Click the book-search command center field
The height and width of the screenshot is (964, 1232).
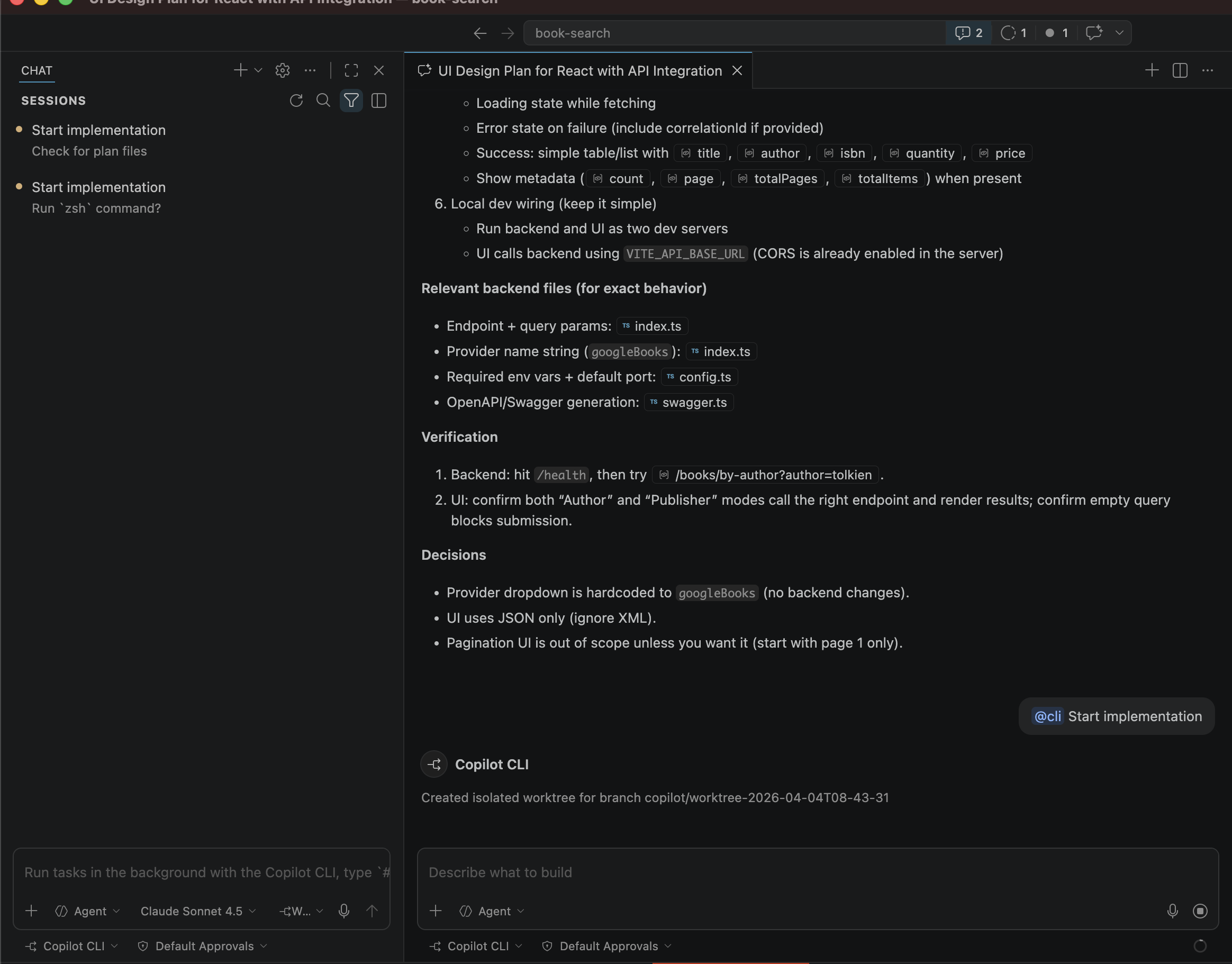click(734, 33)
